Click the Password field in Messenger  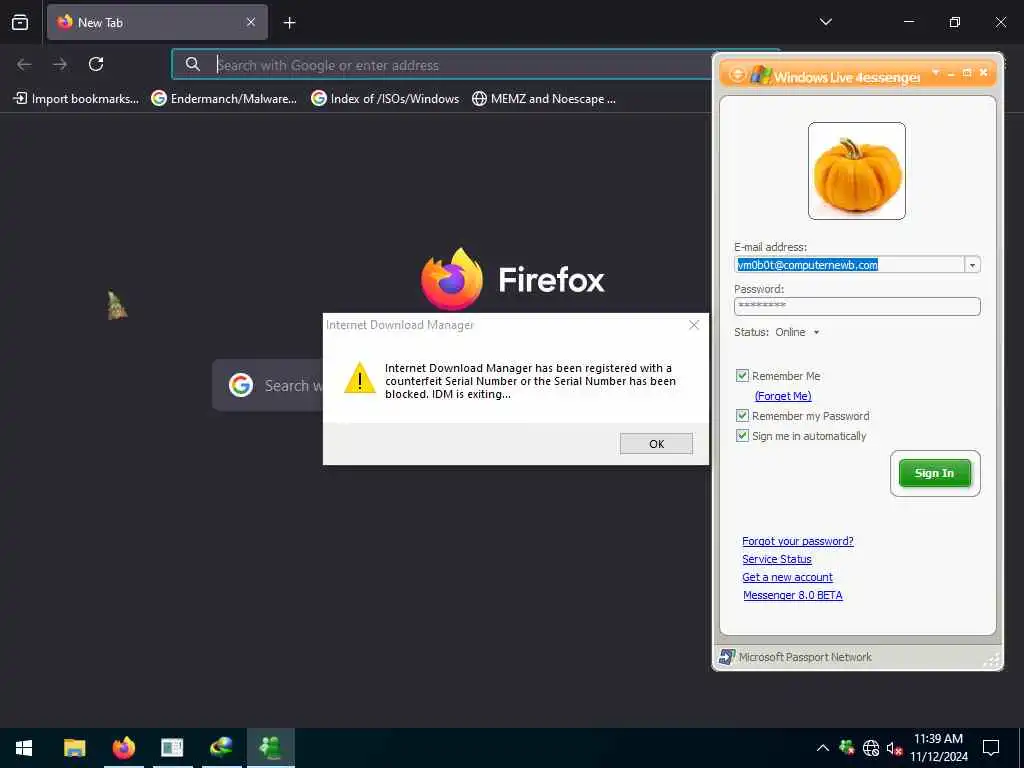click(857, 306)
